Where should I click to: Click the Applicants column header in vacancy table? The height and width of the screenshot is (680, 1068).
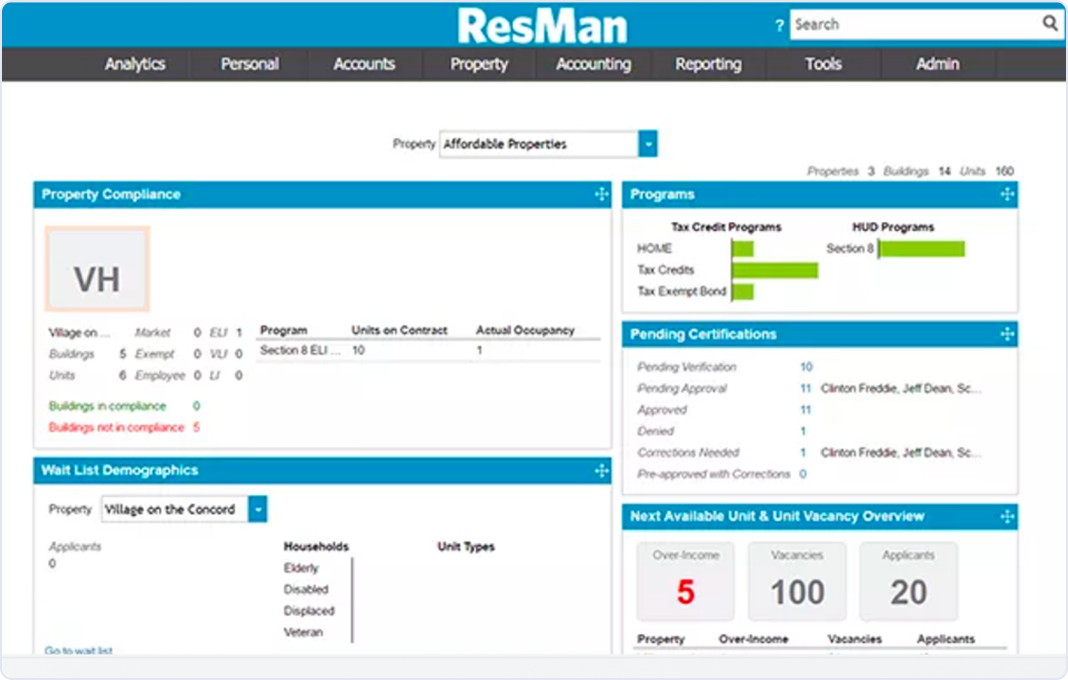[945, 639]
